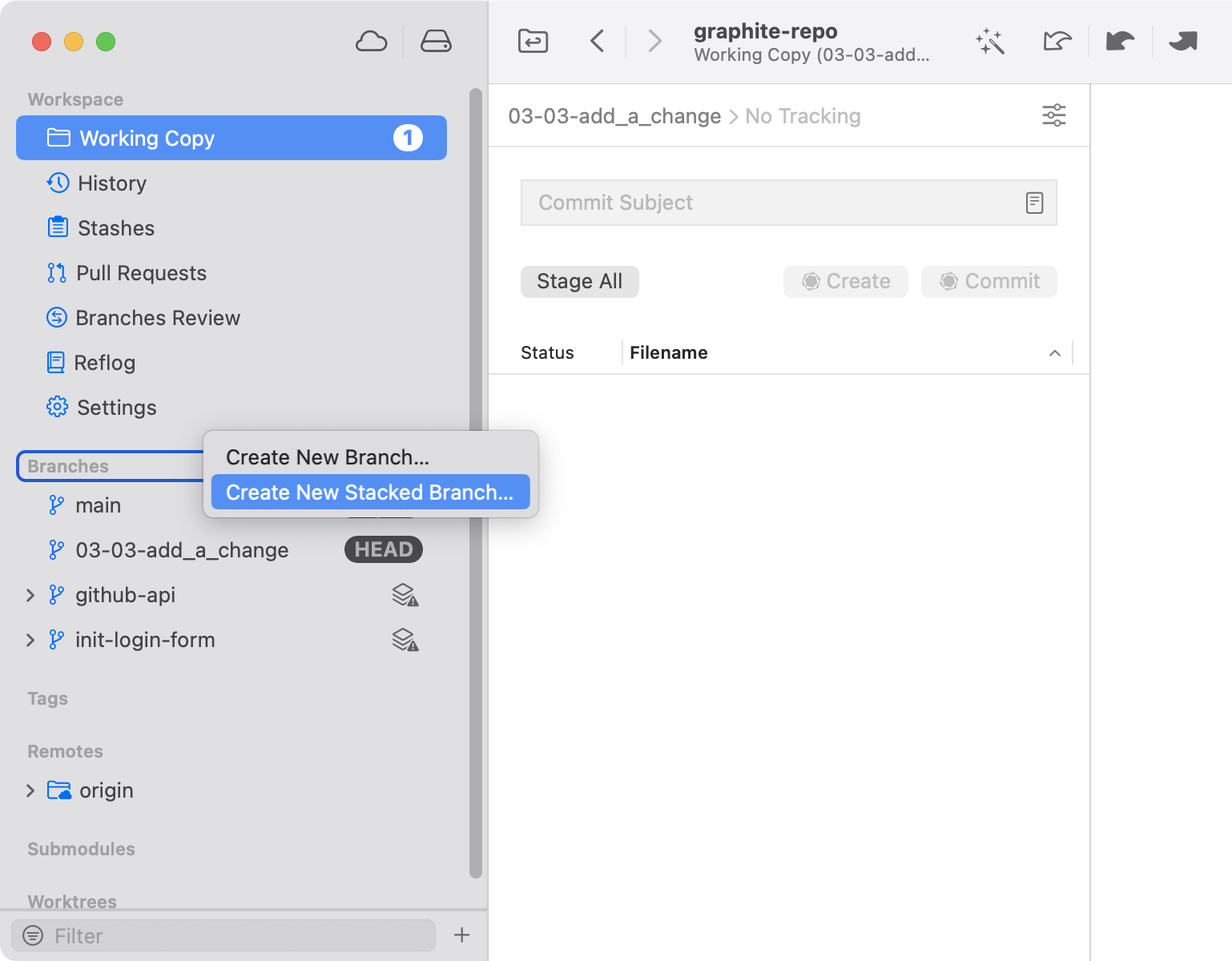Click the filter options icon in sidebar

[x=33, y=935]
